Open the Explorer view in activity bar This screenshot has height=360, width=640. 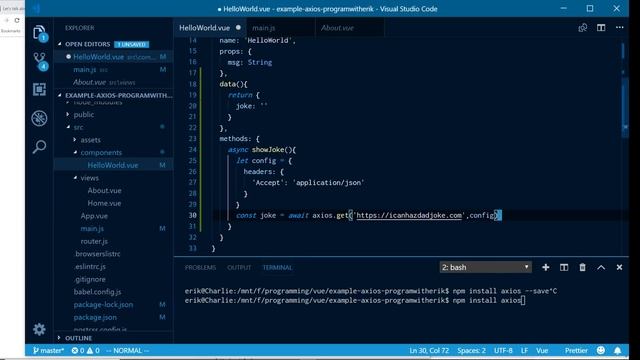[40, 33]
